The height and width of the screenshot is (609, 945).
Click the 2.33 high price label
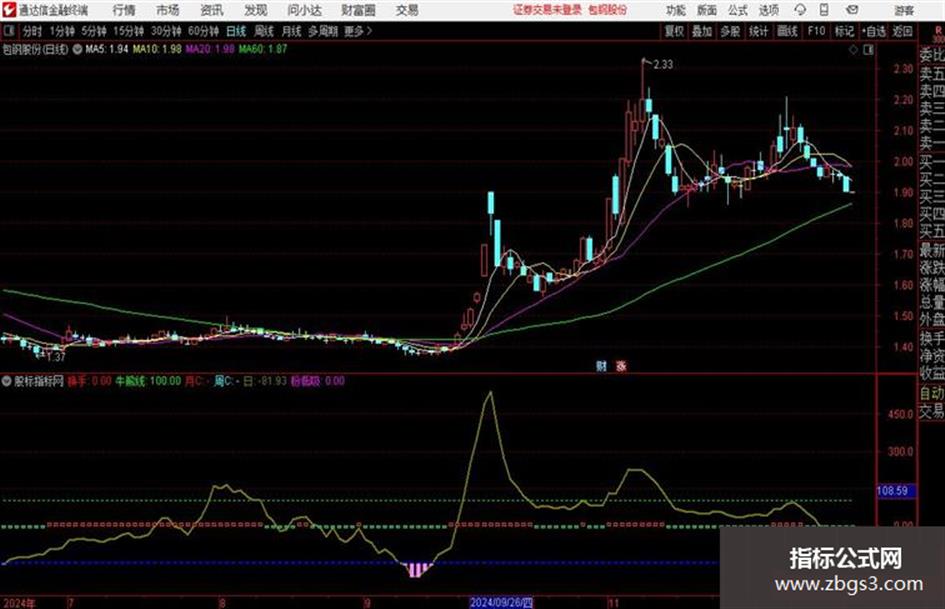click(x=663, y=65)
